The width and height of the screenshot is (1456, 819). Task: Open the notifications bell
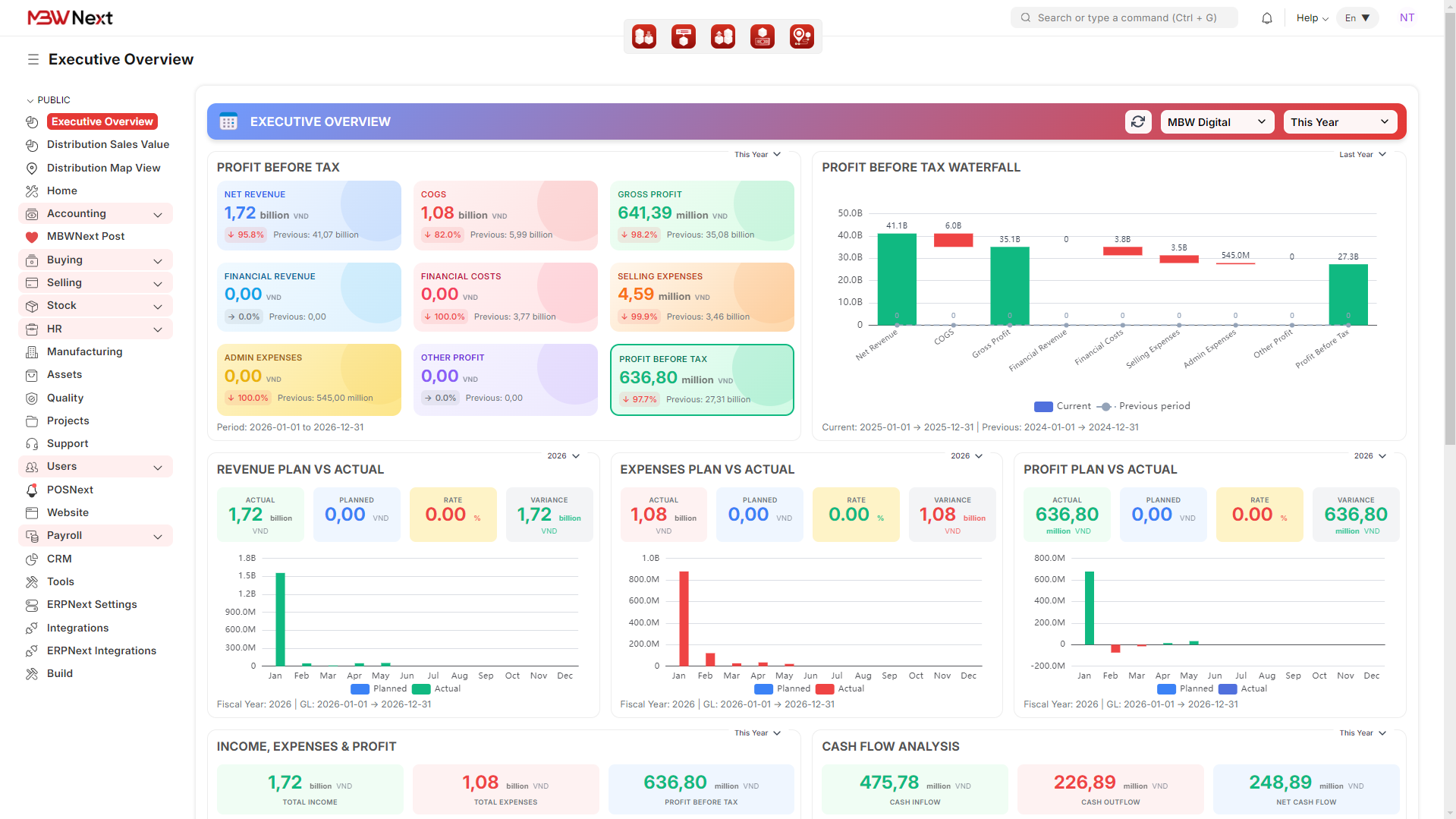[1267, 18]
